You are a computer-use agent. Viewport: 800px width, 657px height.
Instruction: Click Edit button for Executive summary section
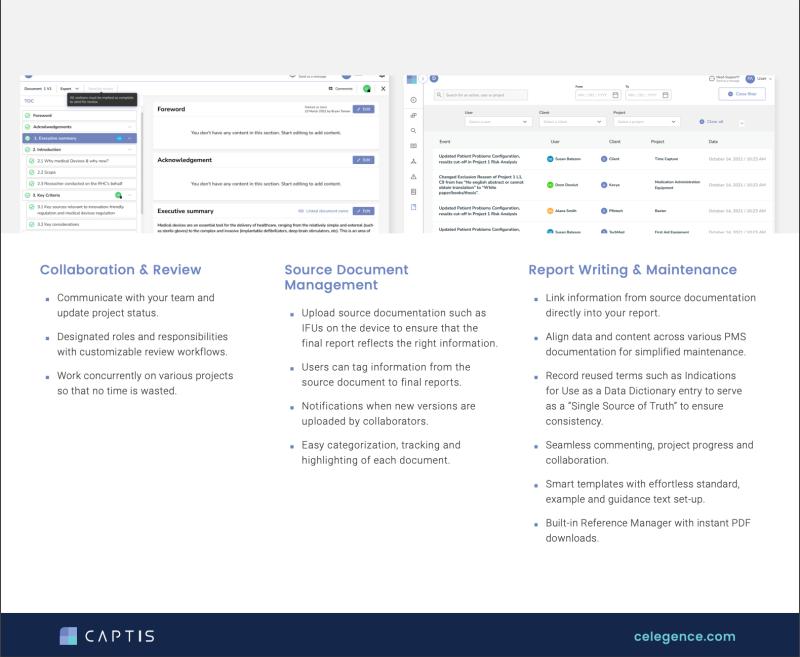point(363,211)
